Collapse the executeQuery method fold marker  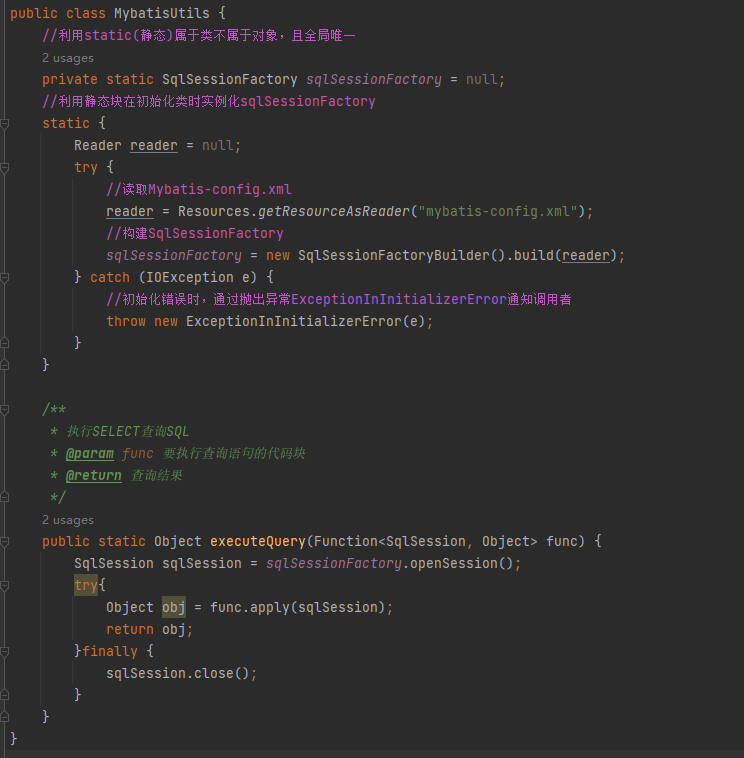tap(5, 541)
